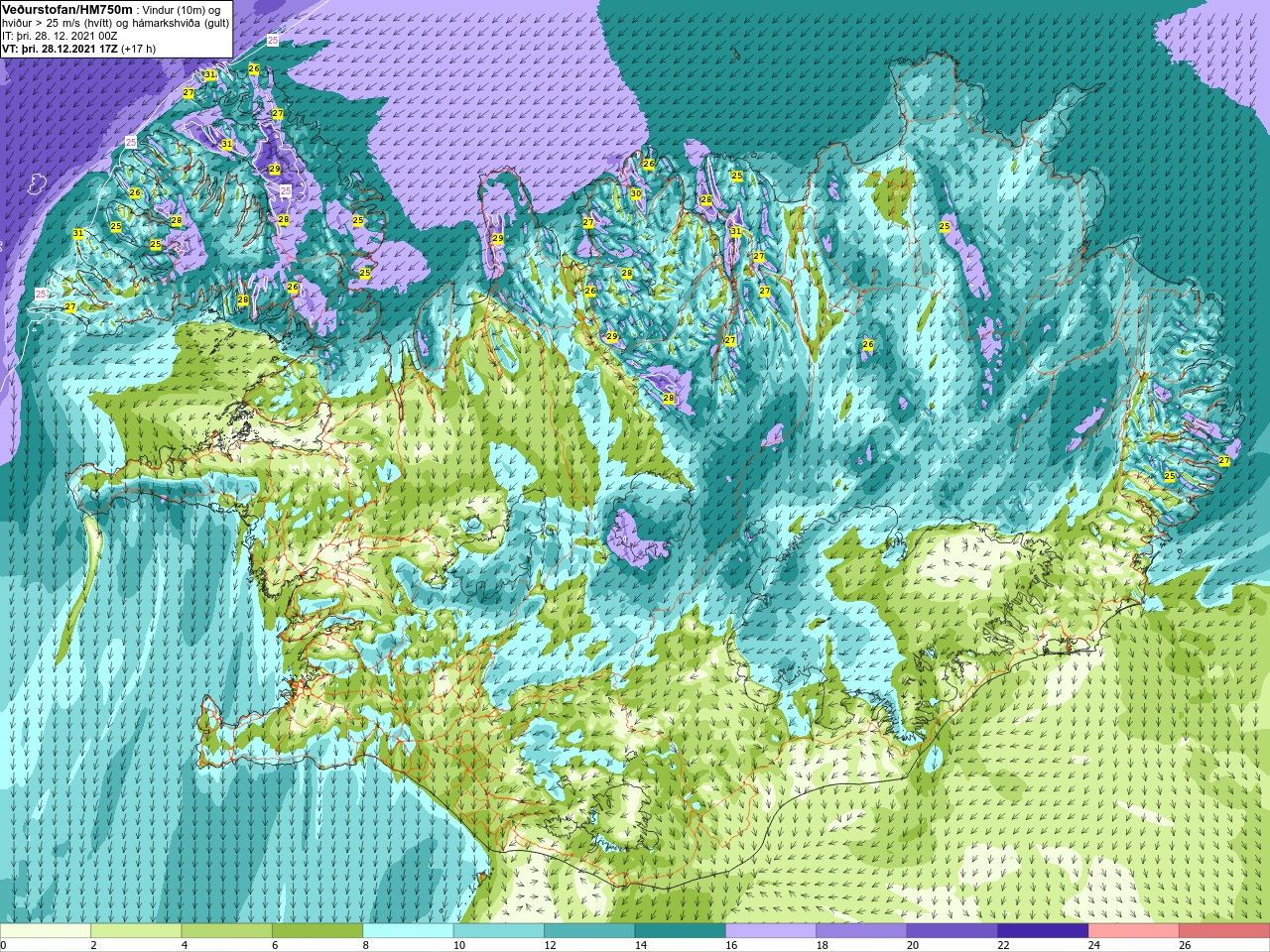
Task: Pick the light lavender 16–18 legend swatch
Action: (771, 931)
